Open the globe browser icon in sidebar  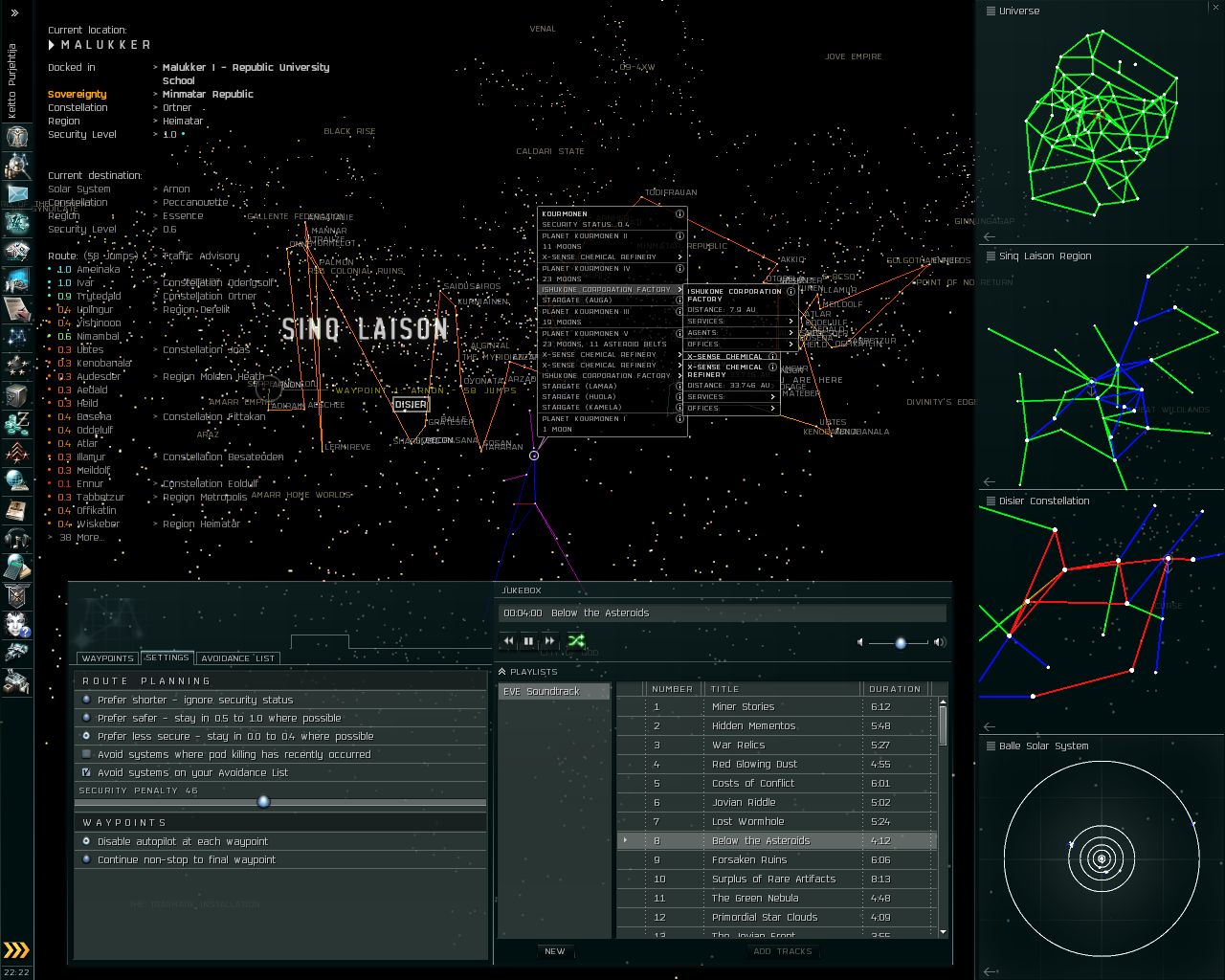point(16,481)
